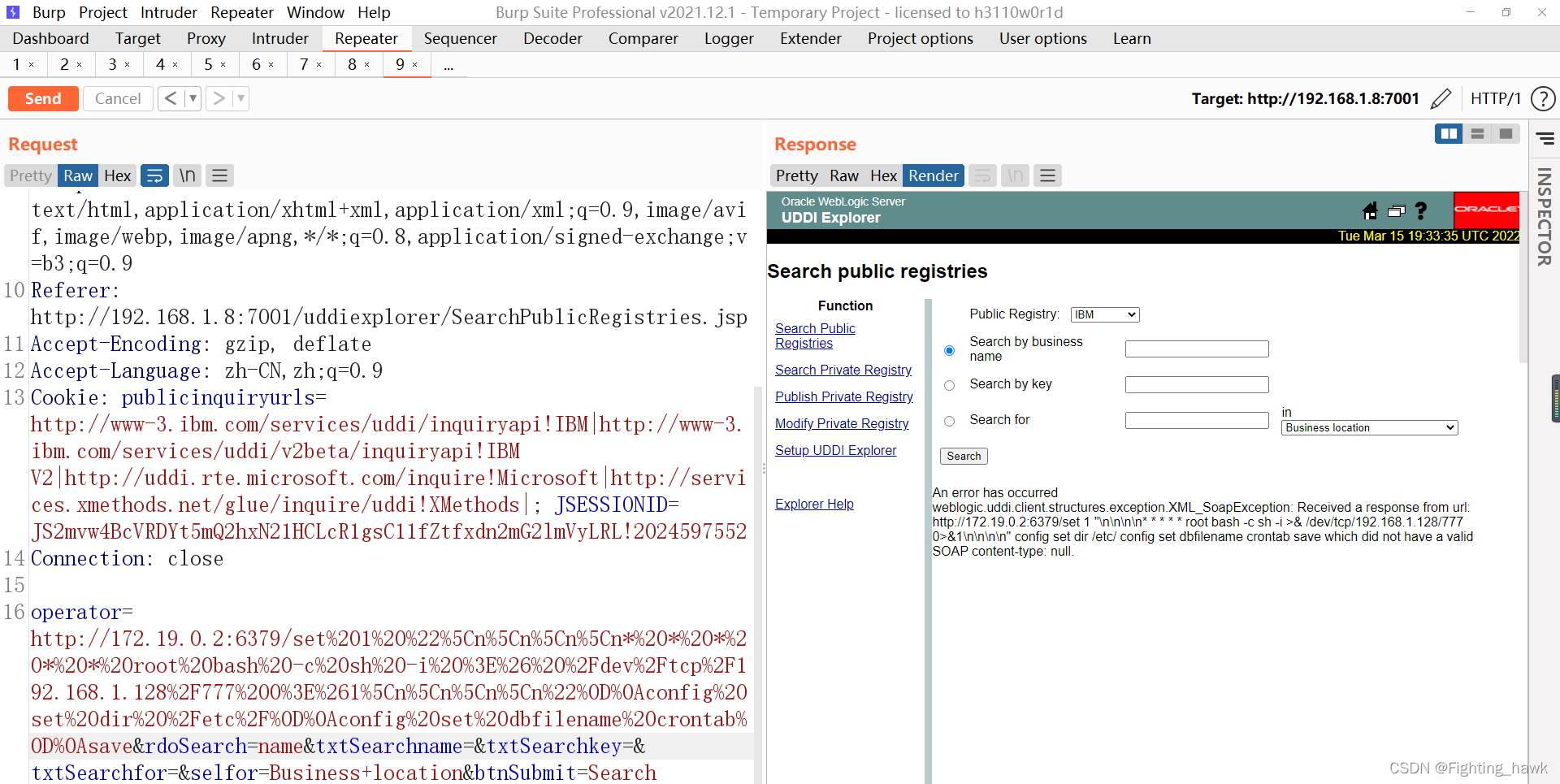Edit target with the pencil icon
This screenshot has width=1560, height=784.
pyautogui.click(x=1441, y=99)
